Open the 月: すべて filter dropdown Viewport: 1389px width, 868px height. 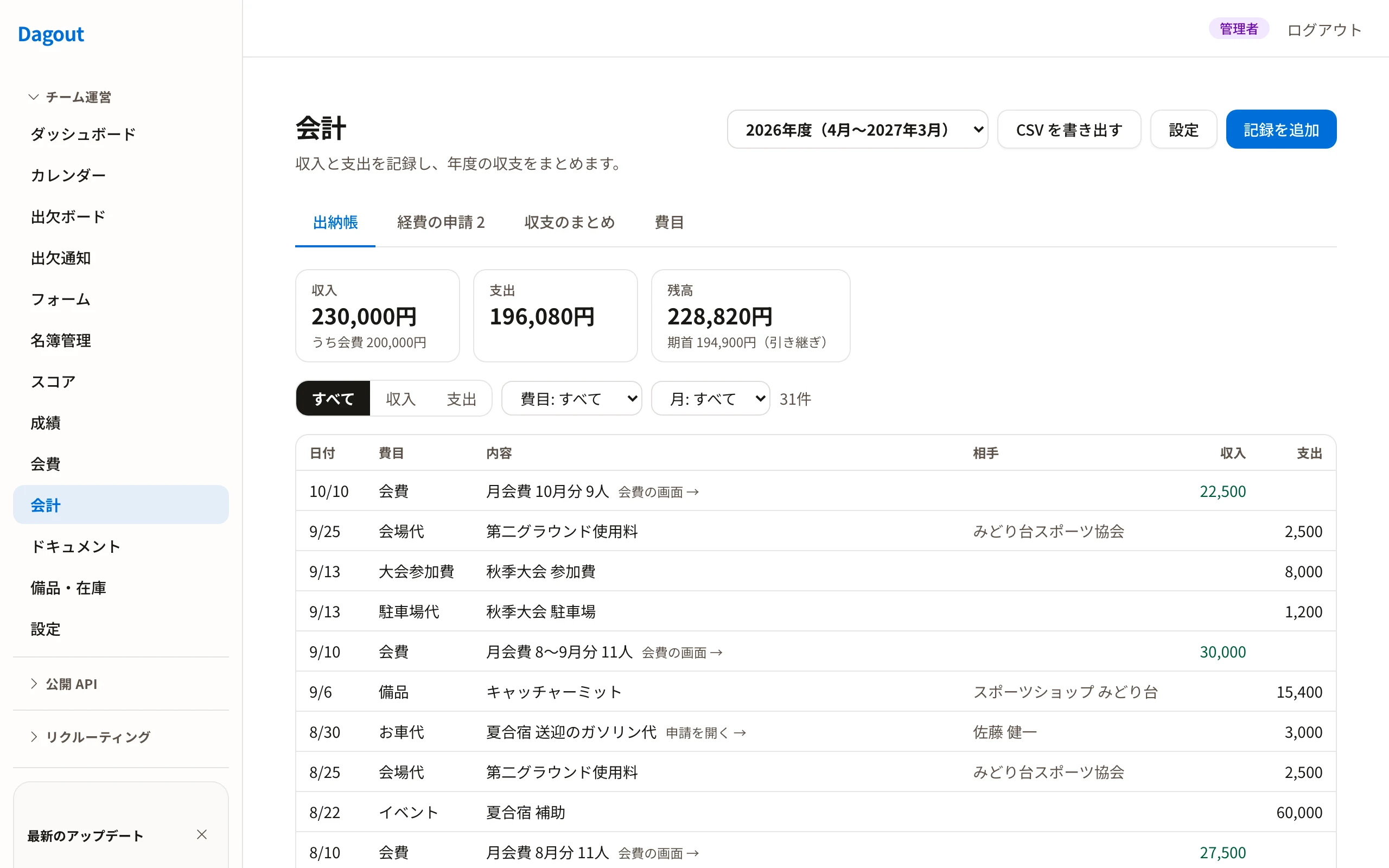(x=711, y=398)
